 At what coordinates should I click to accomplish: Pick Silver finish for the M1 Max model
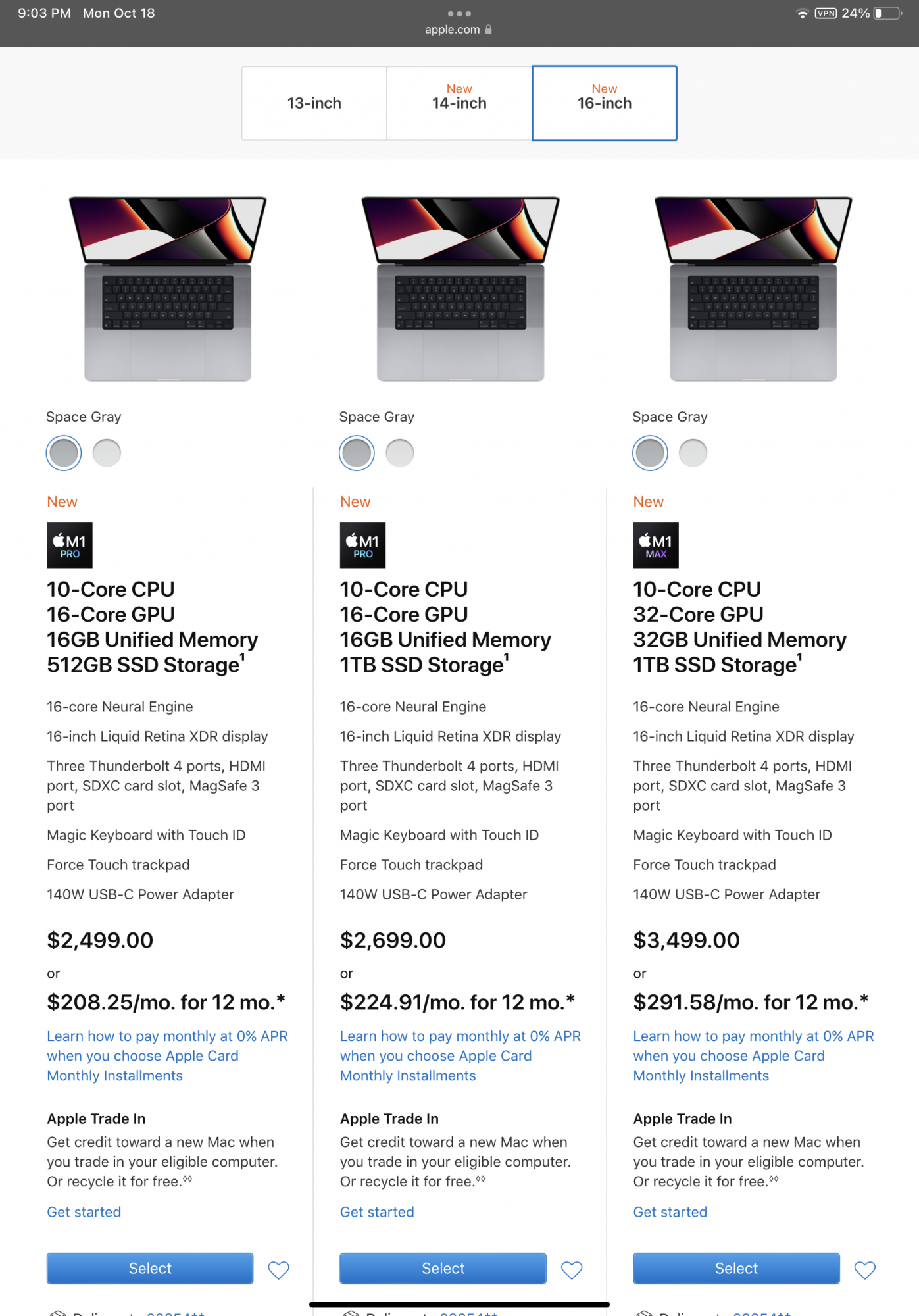click(x=693, y=453)
